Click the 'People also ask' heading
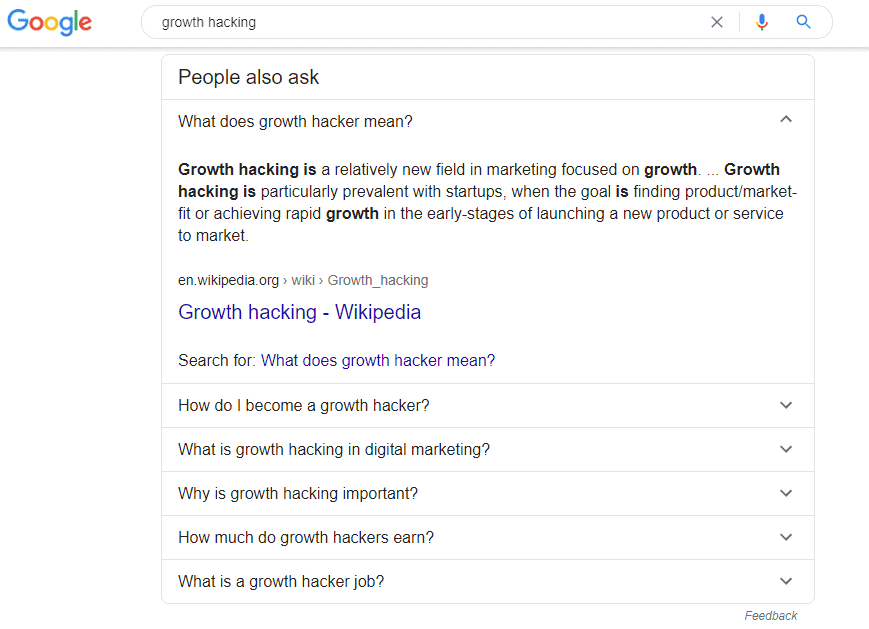Screen dimensions: 869x629 click(x=248, y=77)
